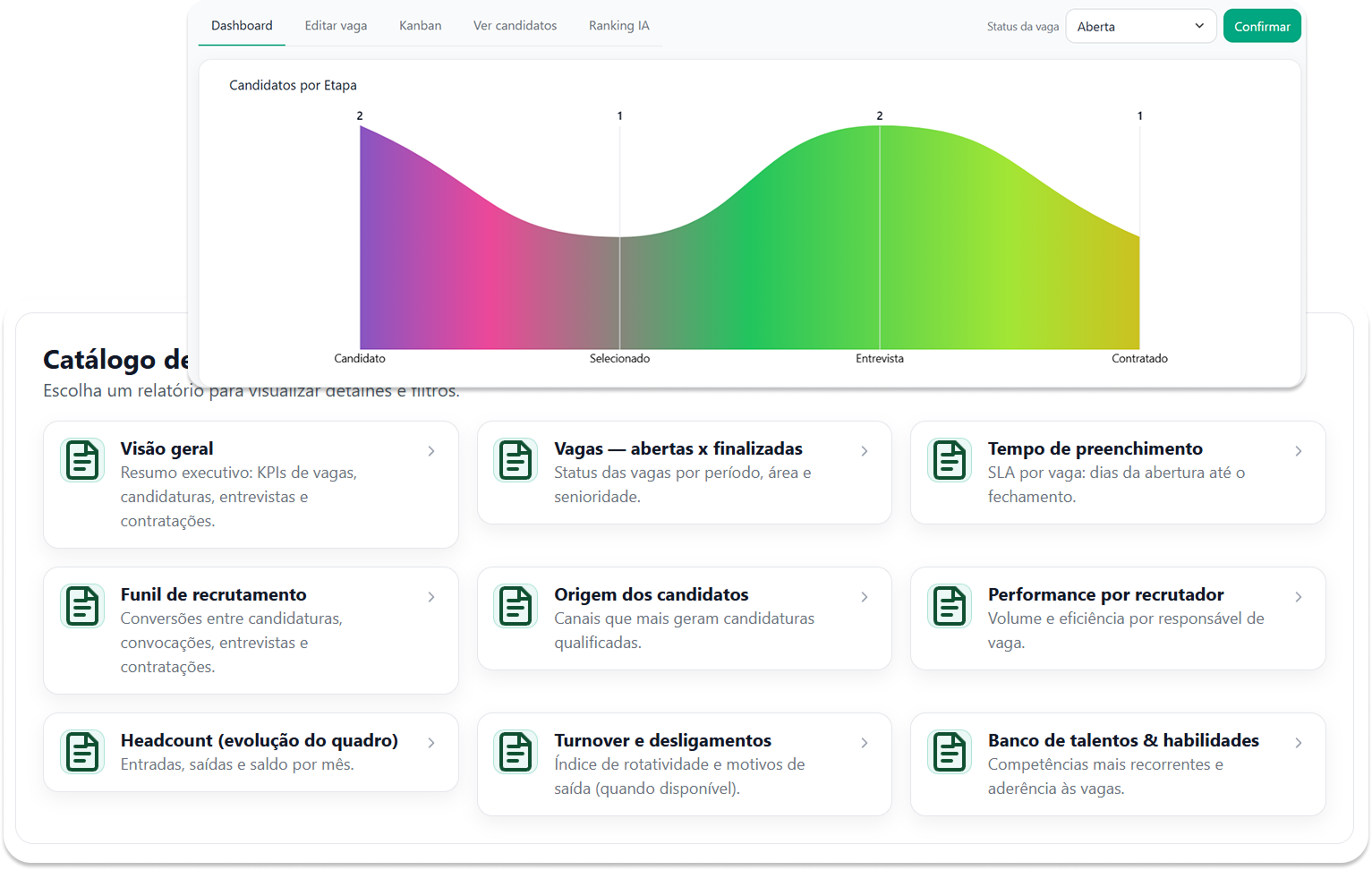Click the Vagas abertas x finalizadas icon
The height and width of the screenshot is (870, 1372).
tap(516, 460)
